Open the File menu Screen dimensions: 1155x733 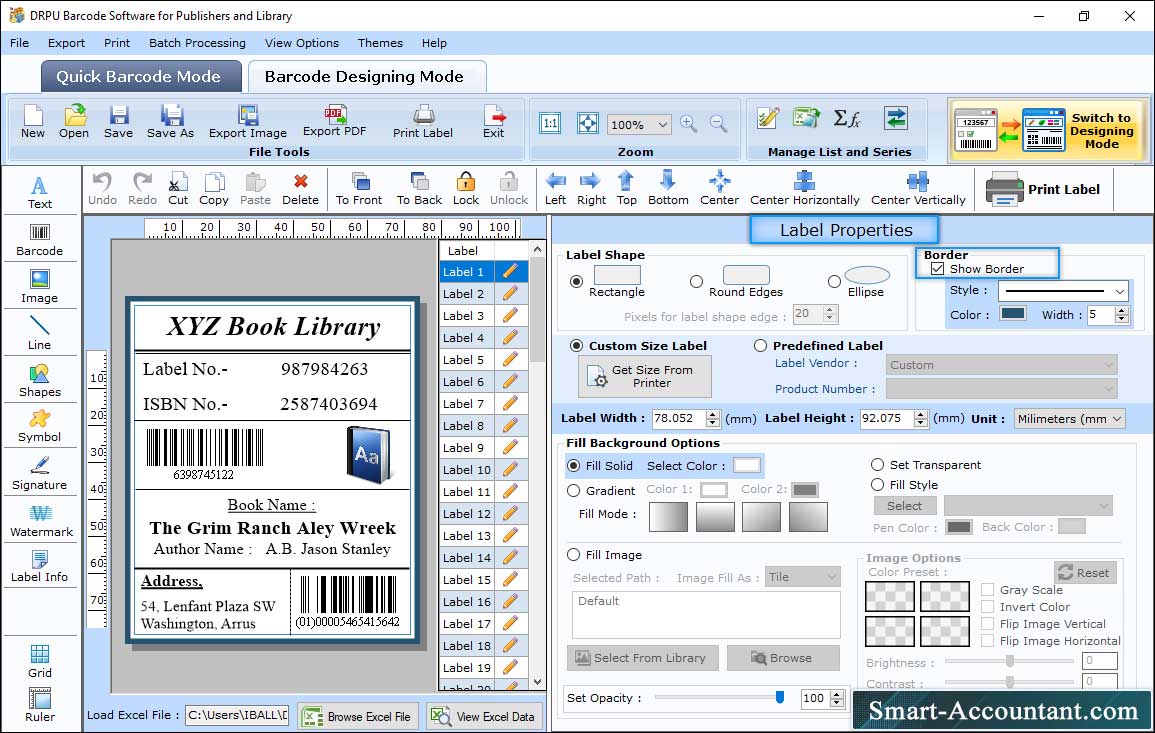coord(19,43)
